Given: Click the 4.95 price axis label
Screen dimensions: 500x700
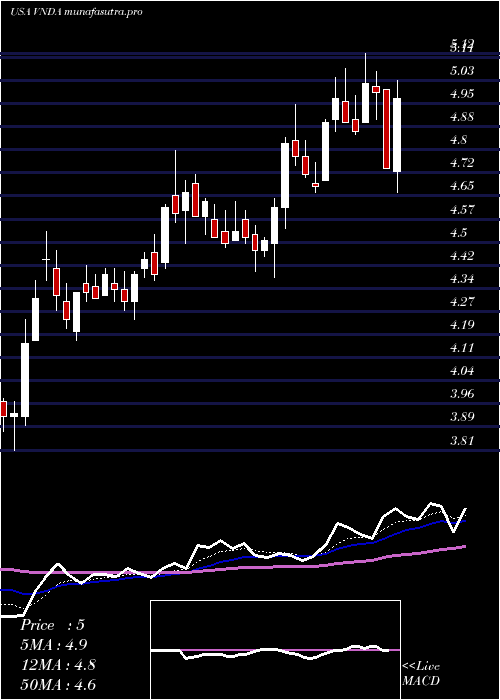Looking at the screenshot, I should 462,94.
